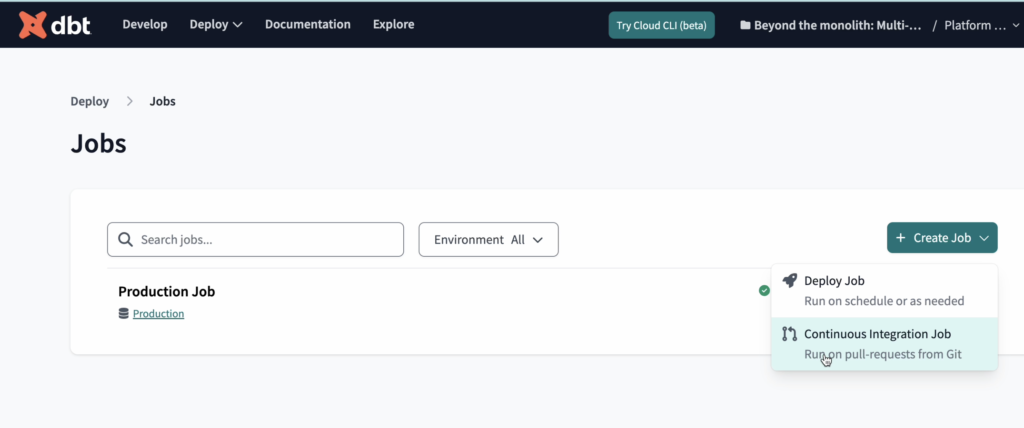1024x428 pixels.
Task: Open the Production Job row title
Action: pyautogui.click(x=166, y=292)
